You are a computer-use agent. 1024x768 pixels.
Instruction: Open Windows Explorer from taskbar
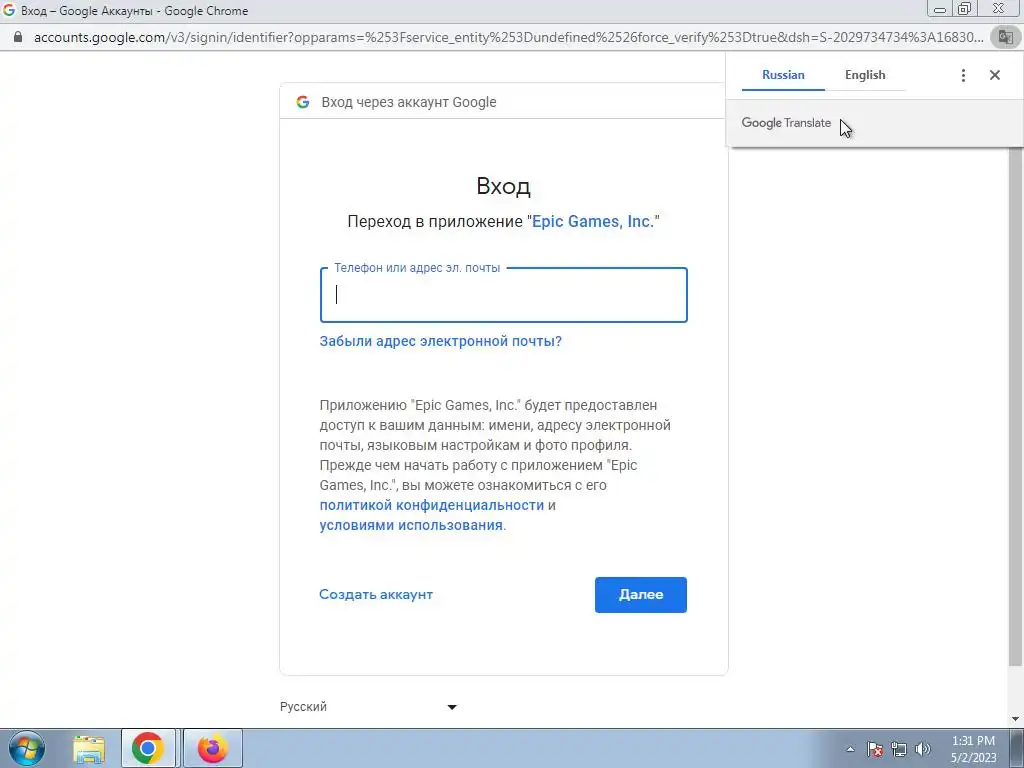88,749
